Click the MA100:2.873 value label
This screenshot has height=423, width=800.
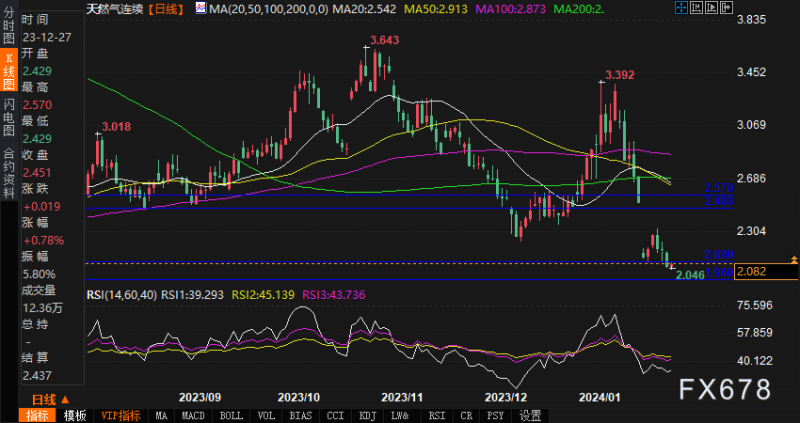pos(512,8)
